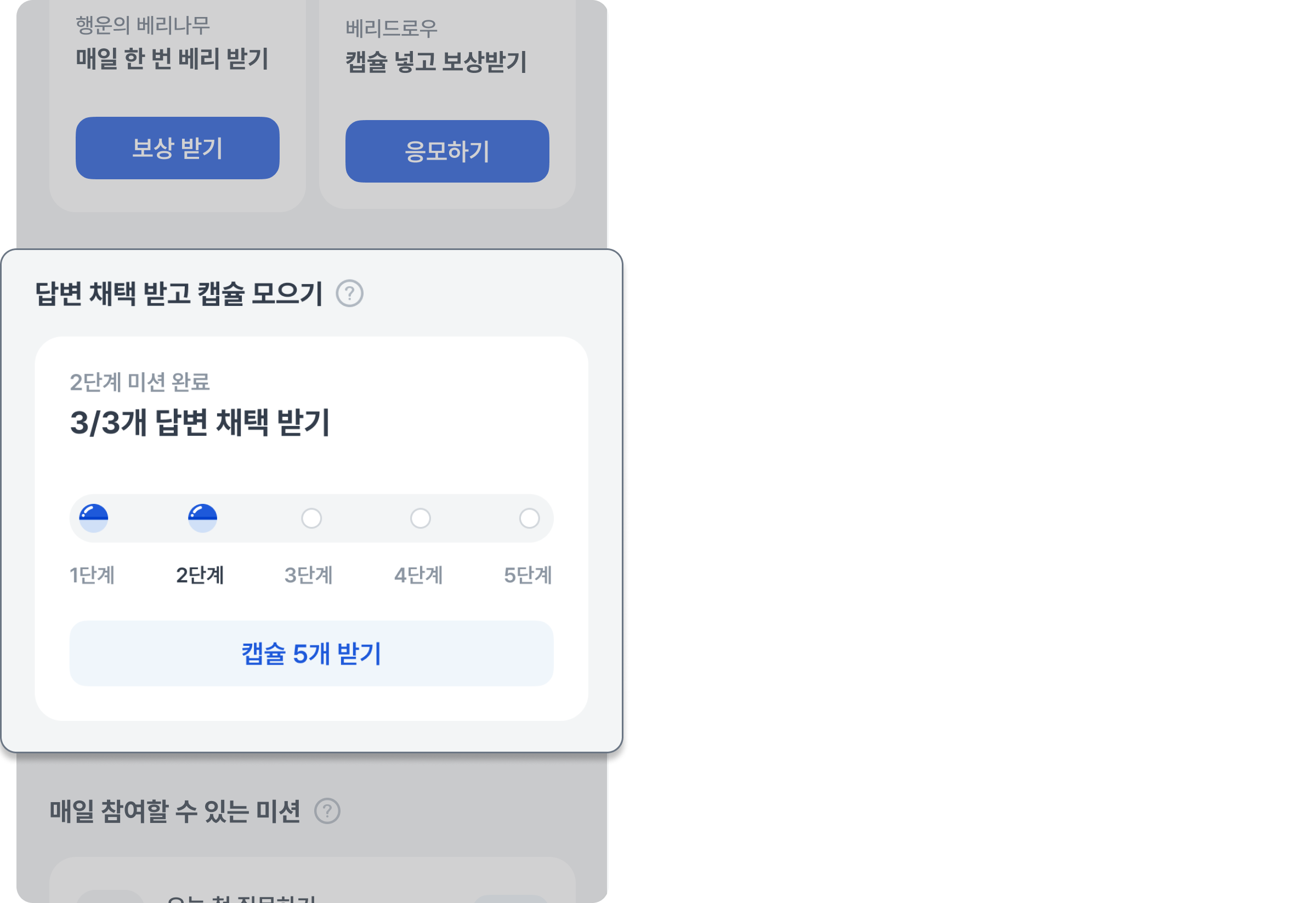Click the 매일 참여할 수 있는 미션 section title

pos(174,811)
